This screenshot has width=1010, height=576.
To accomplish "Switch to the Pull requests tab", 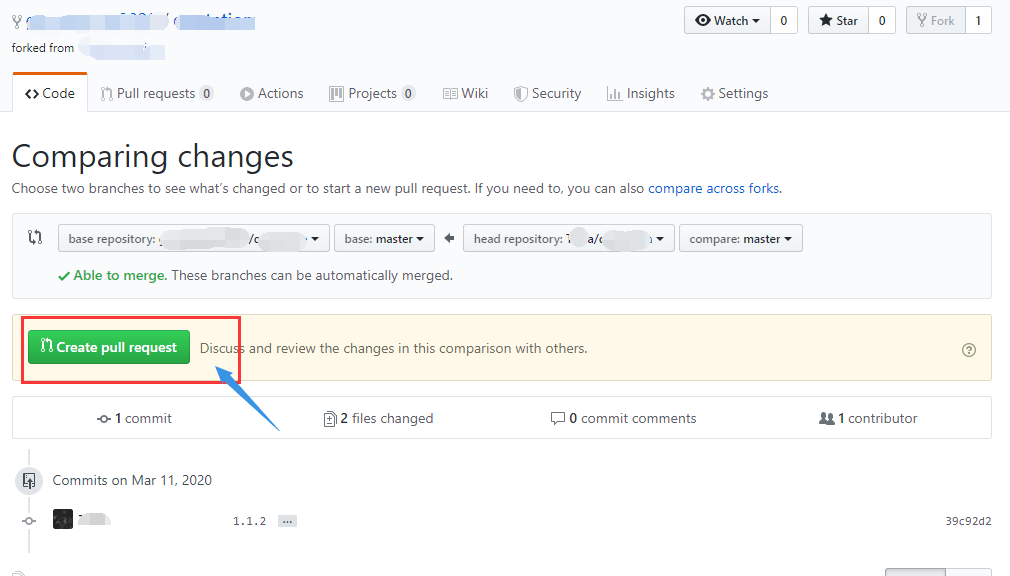I will (155, 93).
